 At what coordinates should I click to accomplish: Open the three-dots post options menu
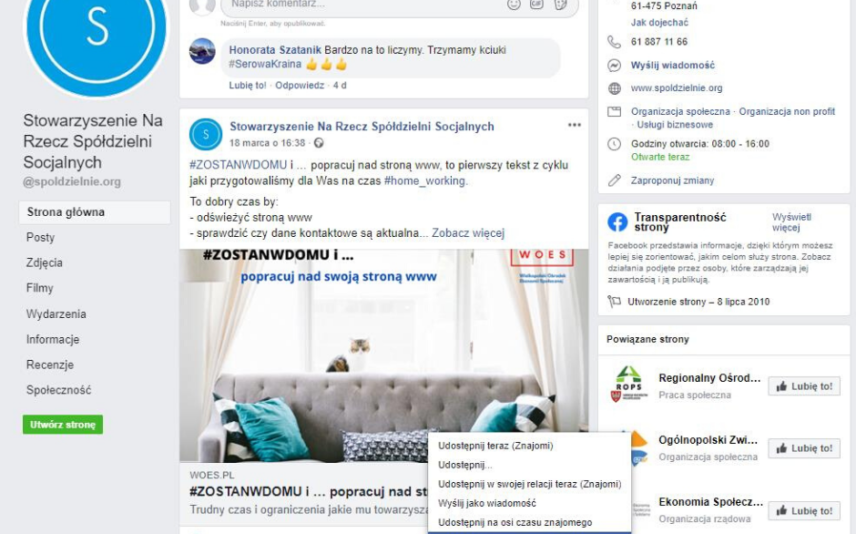574,125
